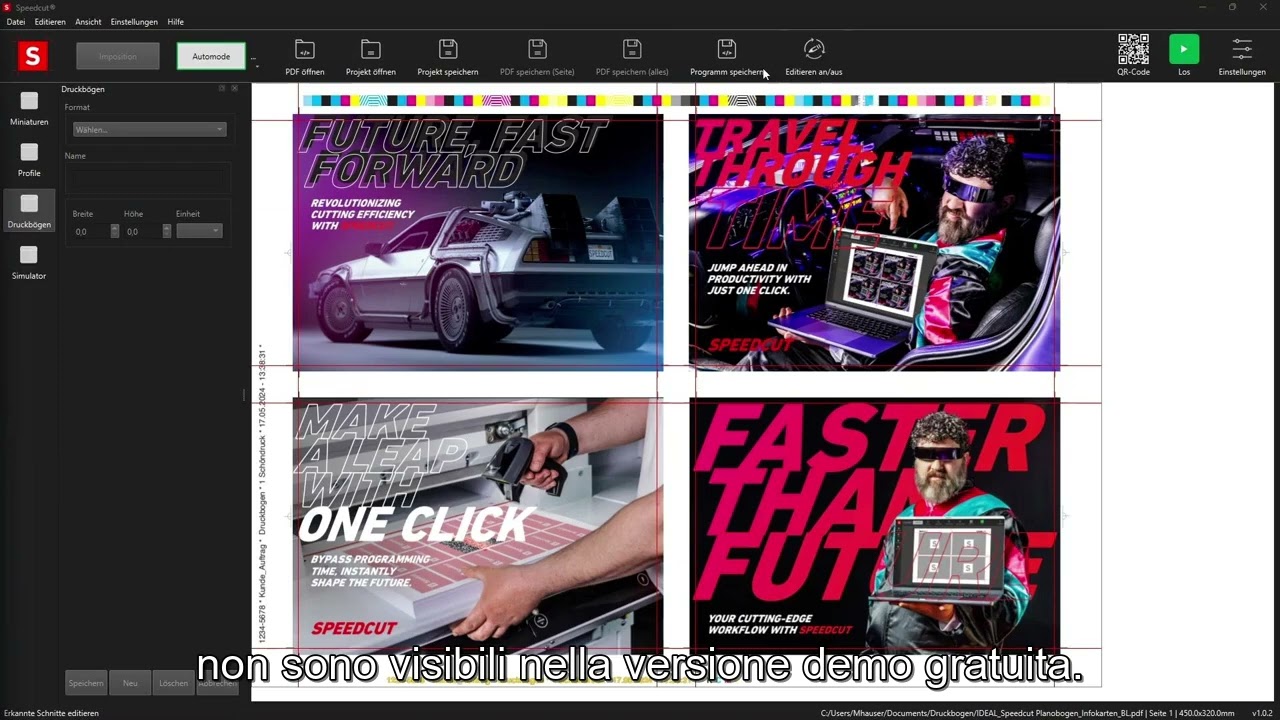This screenshot has height=720, width=1280.
Task: Select the Faster Than Future card thumbnail
Action: click(874, 525)
